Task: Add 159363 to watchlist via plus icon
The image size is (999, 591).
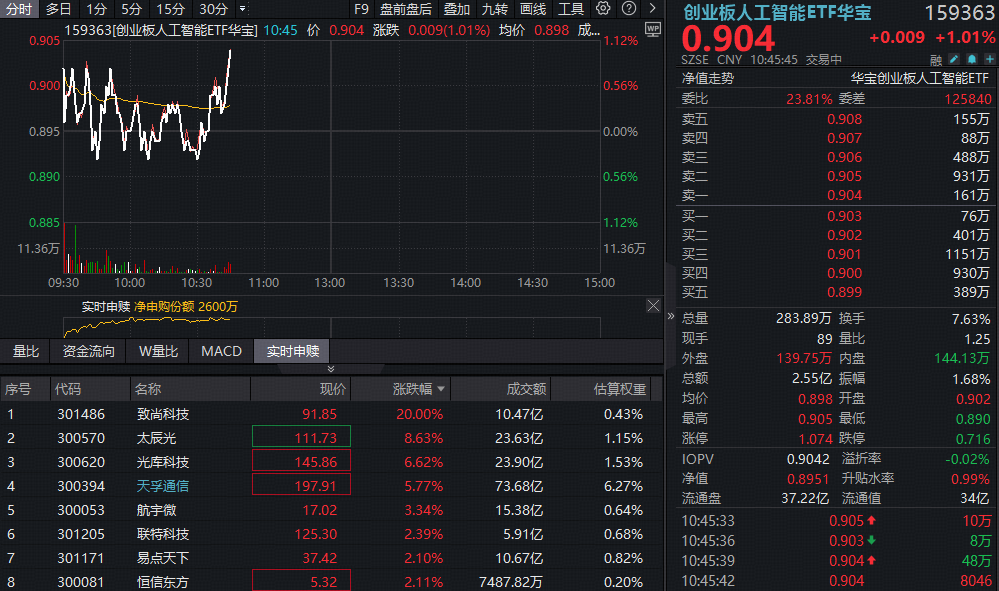Action: (x=990, y=59)
